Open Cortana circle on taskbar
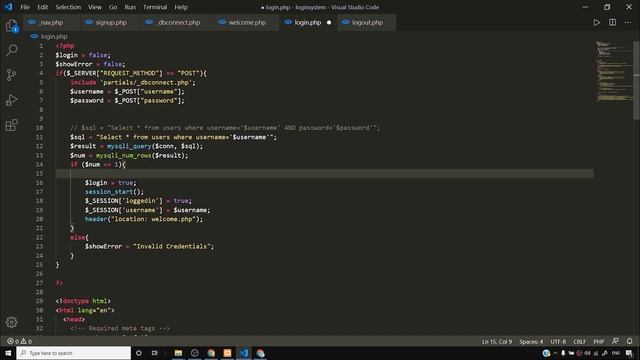This screenshot has height=360, width=640. pos(139,353)
